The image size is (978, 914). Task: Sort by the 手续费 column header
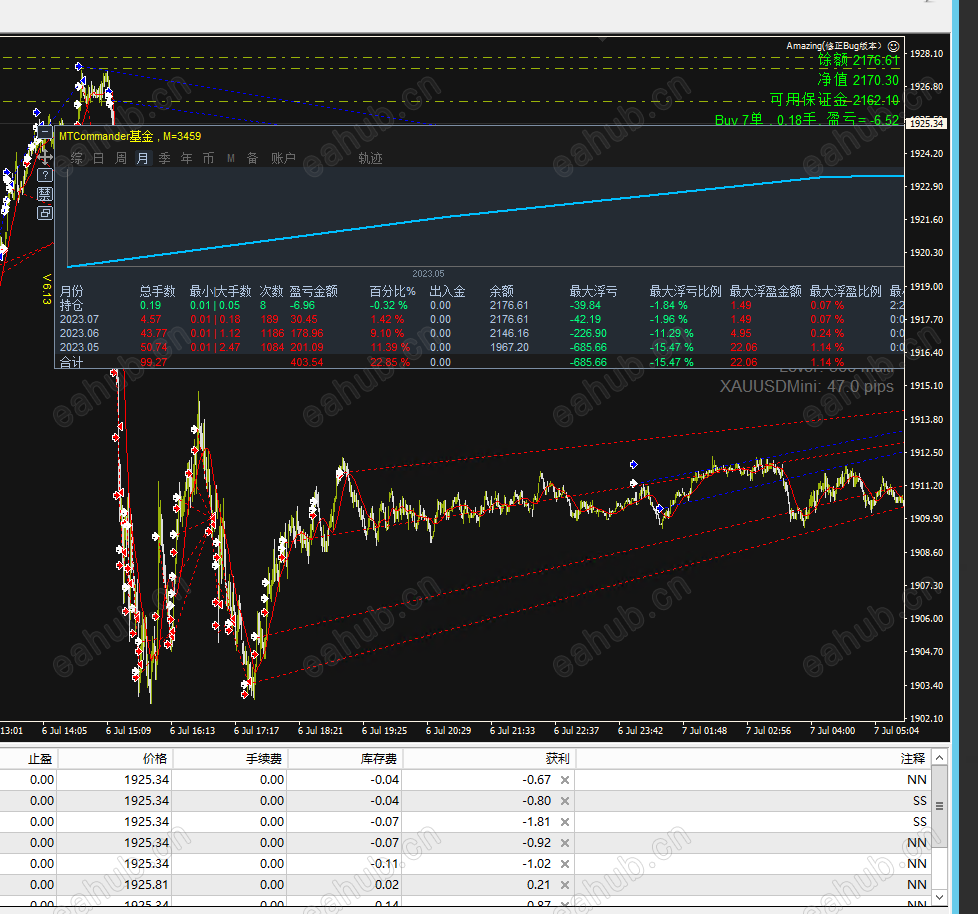[230, 759]
